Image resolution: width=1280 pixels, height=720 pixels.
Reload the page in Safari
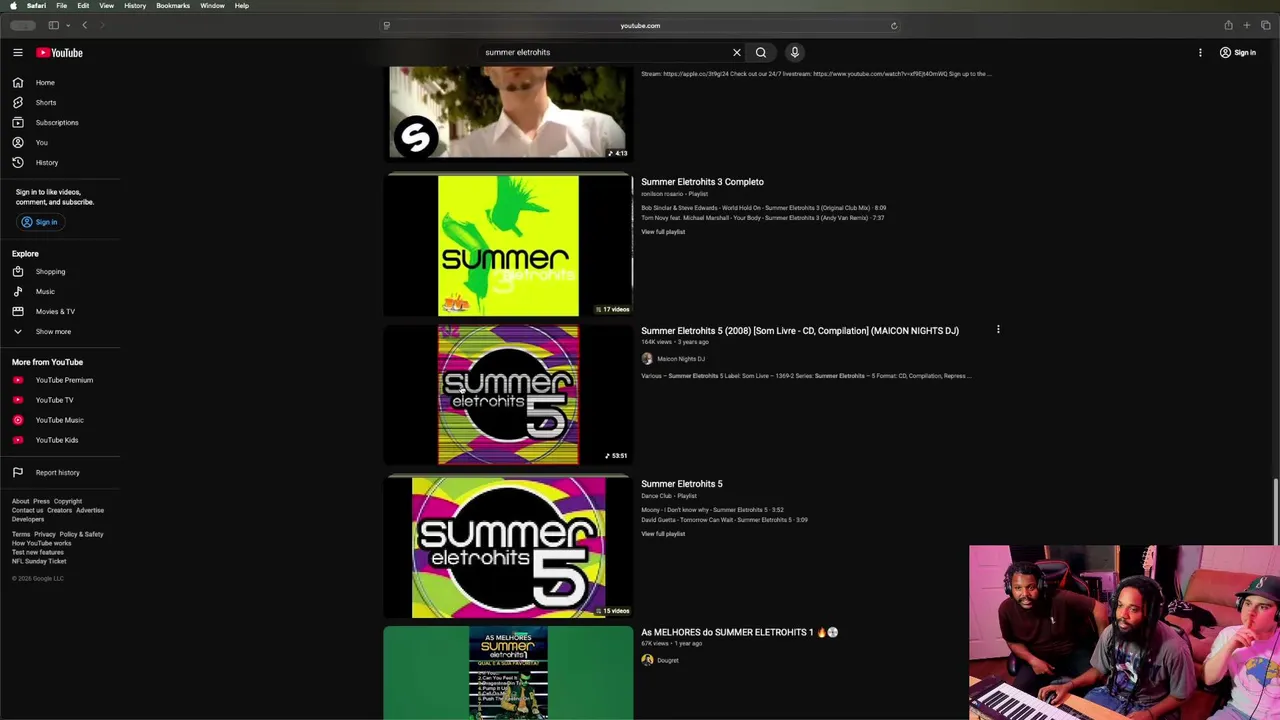[x=894, y=26]
